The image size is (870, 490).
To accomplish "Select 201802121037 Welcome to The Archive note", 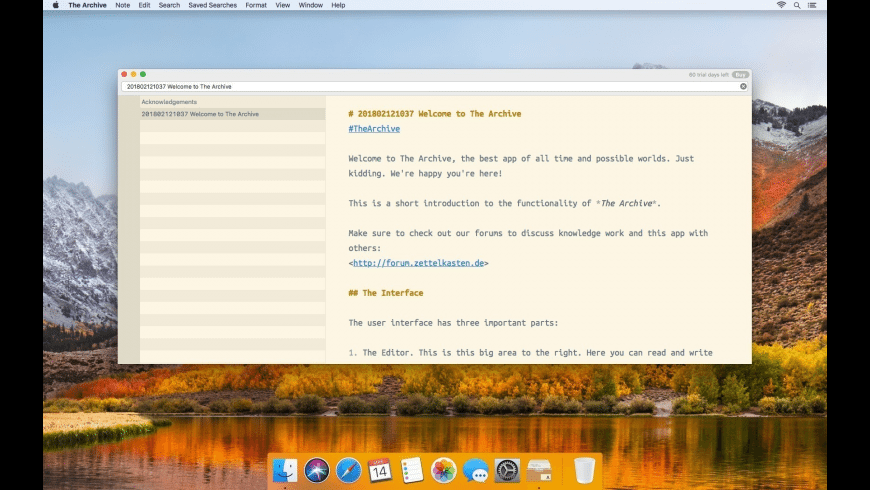I will point(232,114).
